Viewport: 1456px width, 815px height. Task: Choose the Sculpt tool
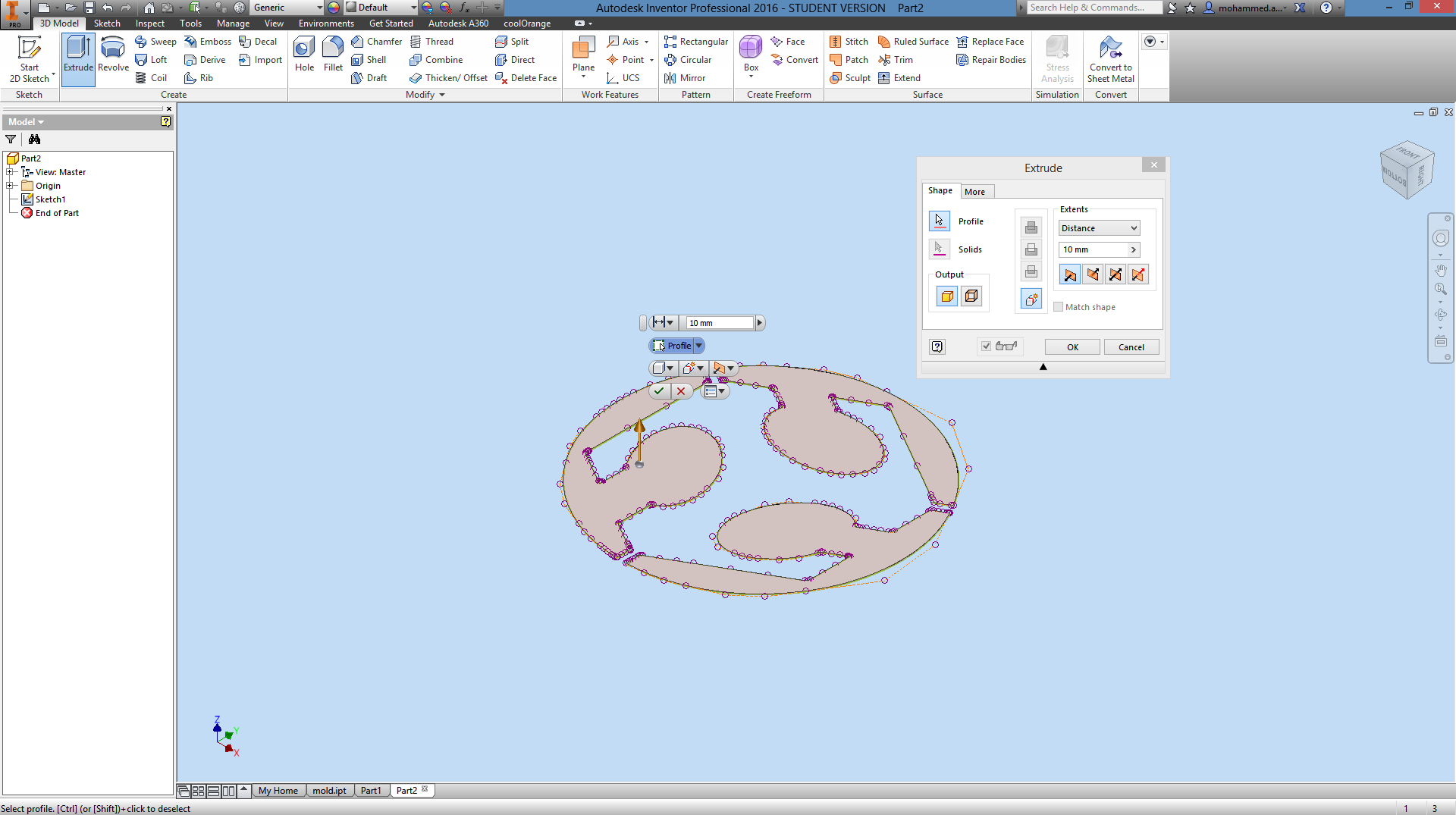850,78
